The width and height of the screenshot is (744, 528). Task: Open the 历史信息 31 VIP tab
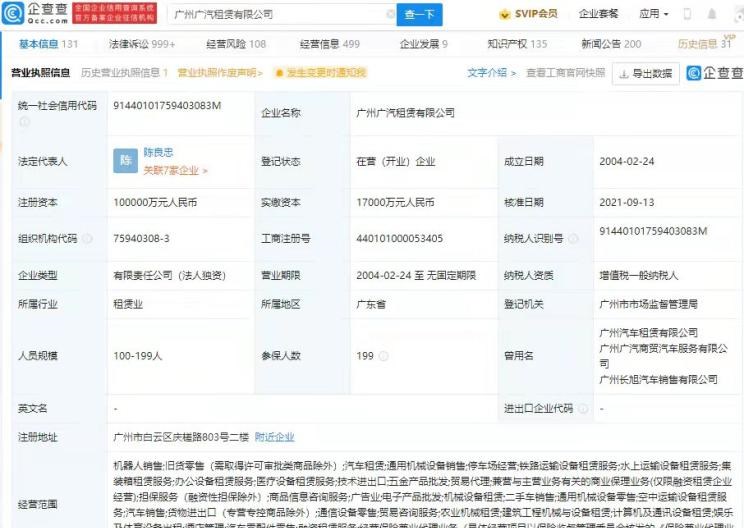click(x=705, y=43)
